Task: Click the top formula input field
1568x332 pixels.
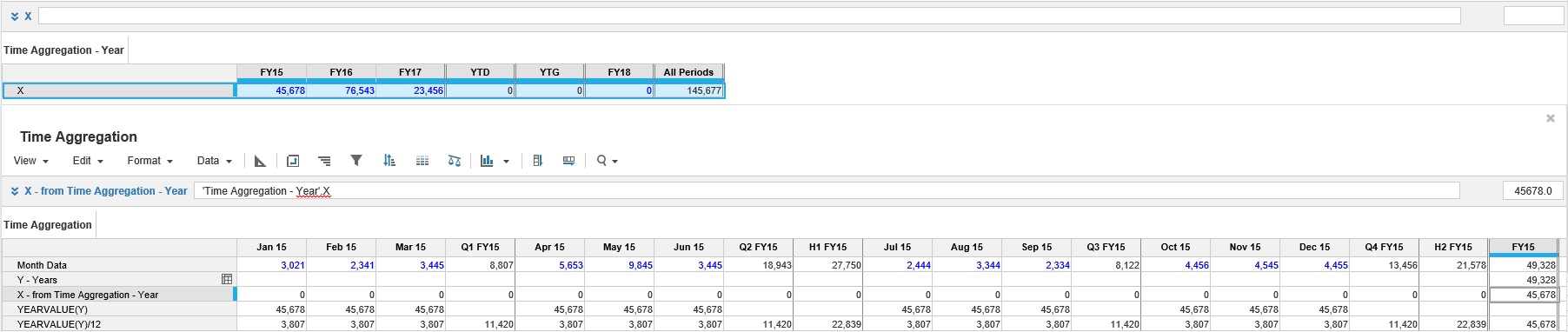Action: (x=749, y=16)
